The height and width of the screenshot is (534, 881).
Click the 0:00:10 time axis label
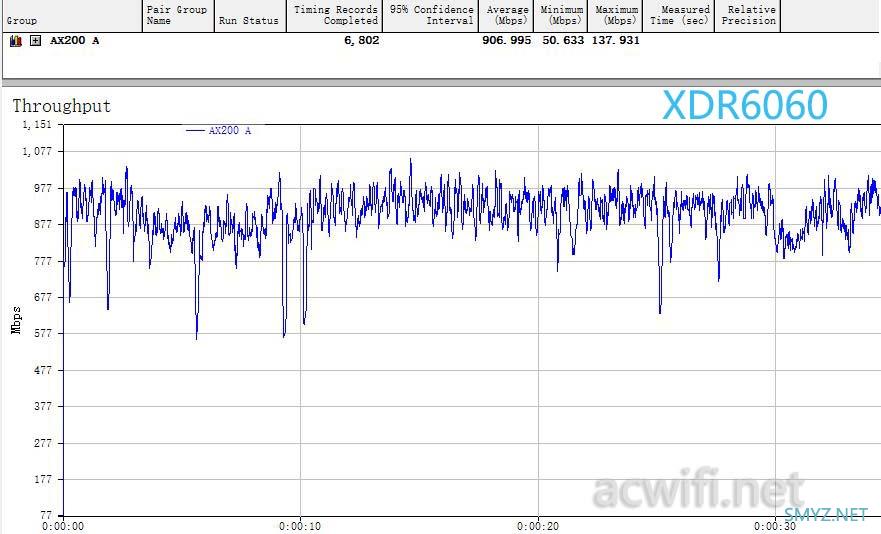(300, 527)
